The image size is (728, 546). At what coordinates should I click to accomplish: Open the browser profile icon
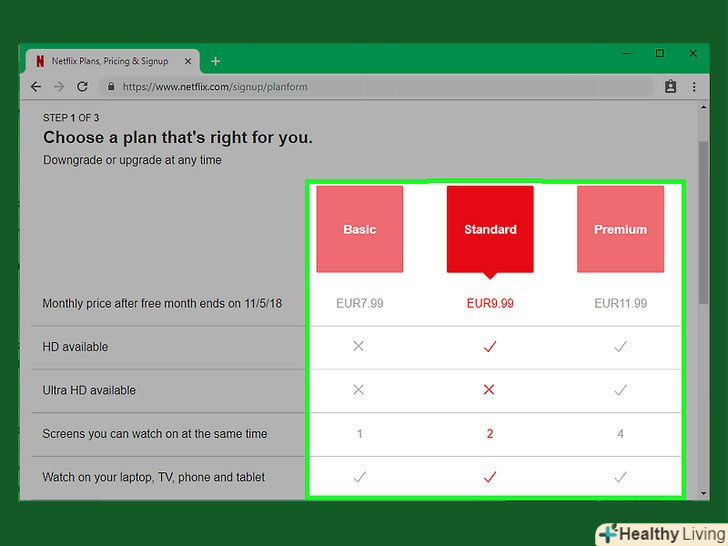click(670, 87)
